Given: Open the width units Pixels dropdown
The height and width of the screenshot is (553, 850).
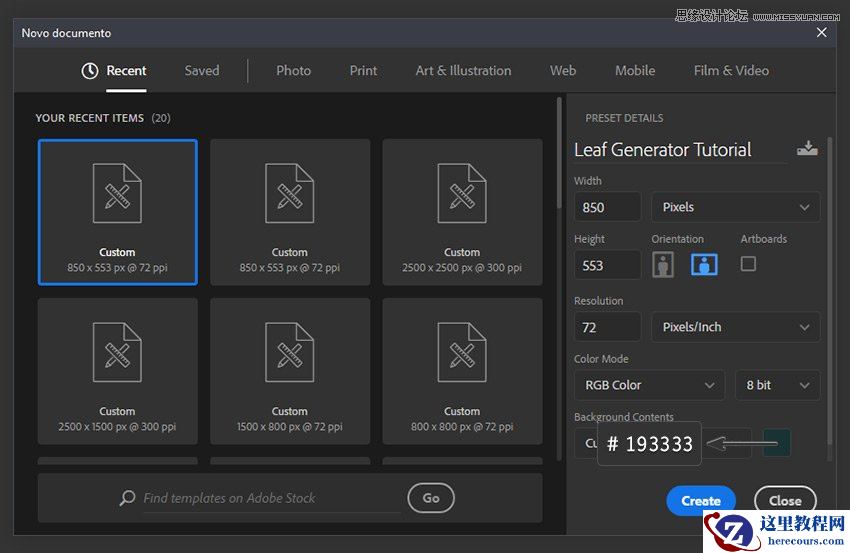Looking at the screenshot, I should tap(735, 207).
